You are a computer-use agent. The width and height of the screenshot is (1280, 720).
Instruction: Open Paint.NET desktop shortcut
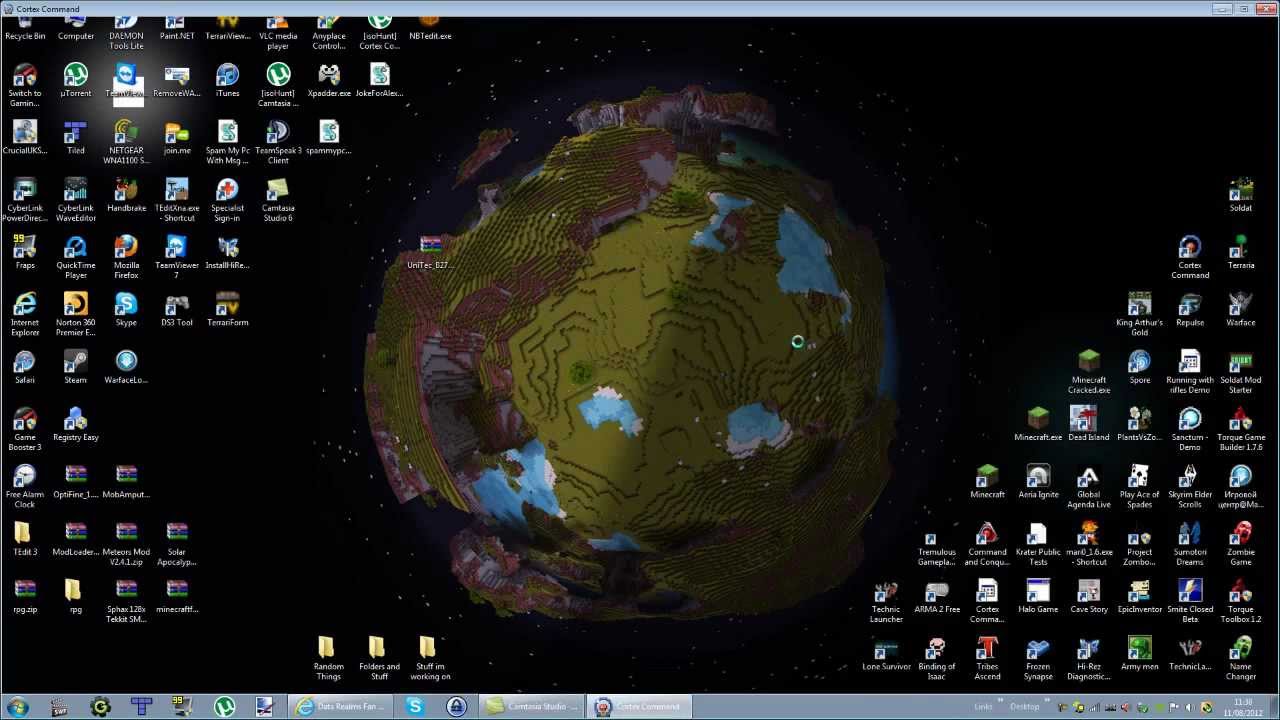(x=177, y=28)
